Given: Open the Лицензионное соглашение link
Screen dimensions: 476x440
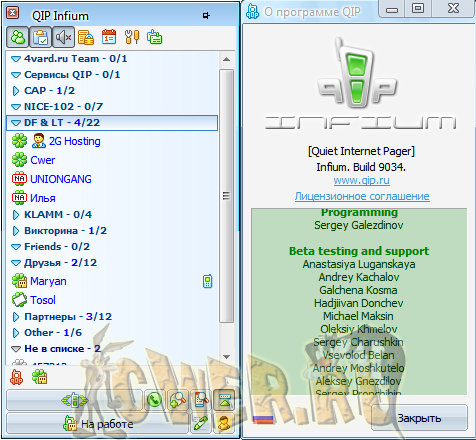Looking at the screenshot, I should click(x=362, y=196).
